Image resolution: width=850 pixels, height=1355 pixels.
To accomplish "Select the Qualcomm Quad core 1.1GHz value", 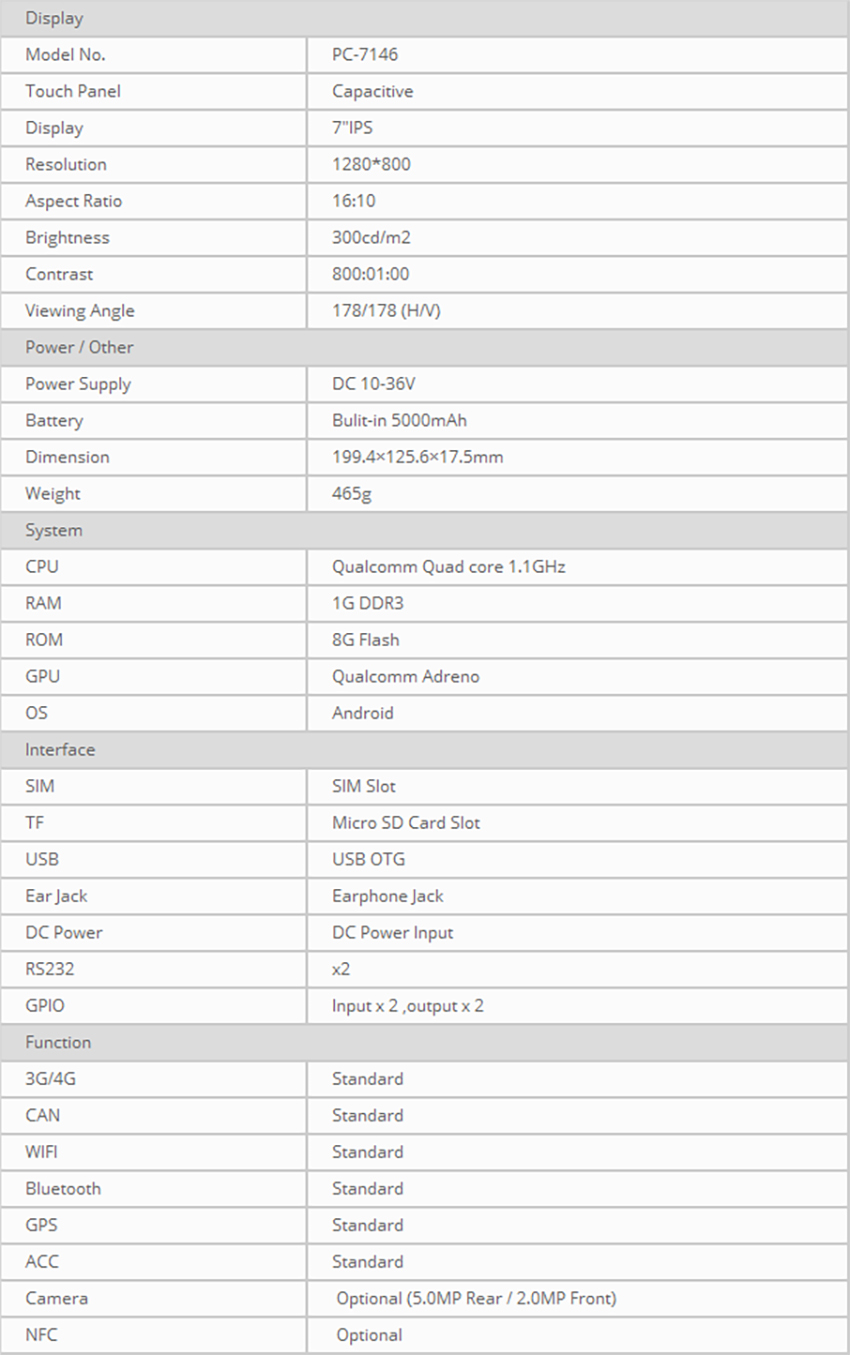I will coord(449,566).
